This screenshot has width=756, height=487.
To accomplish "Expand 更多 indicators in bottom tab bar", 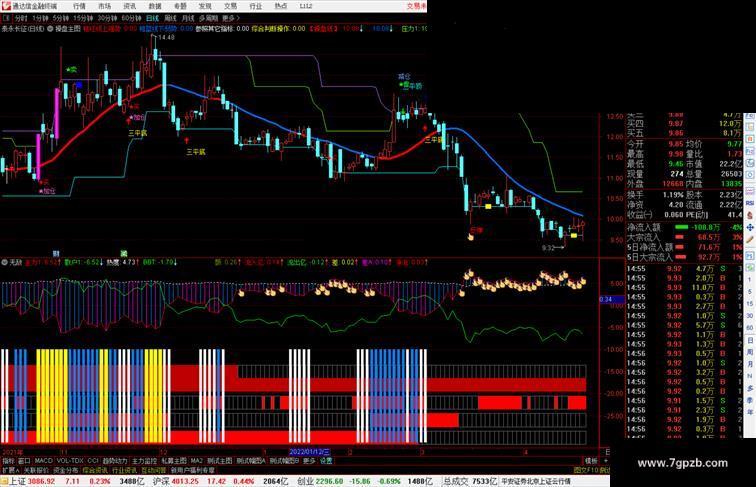I will tap(309, 461).
